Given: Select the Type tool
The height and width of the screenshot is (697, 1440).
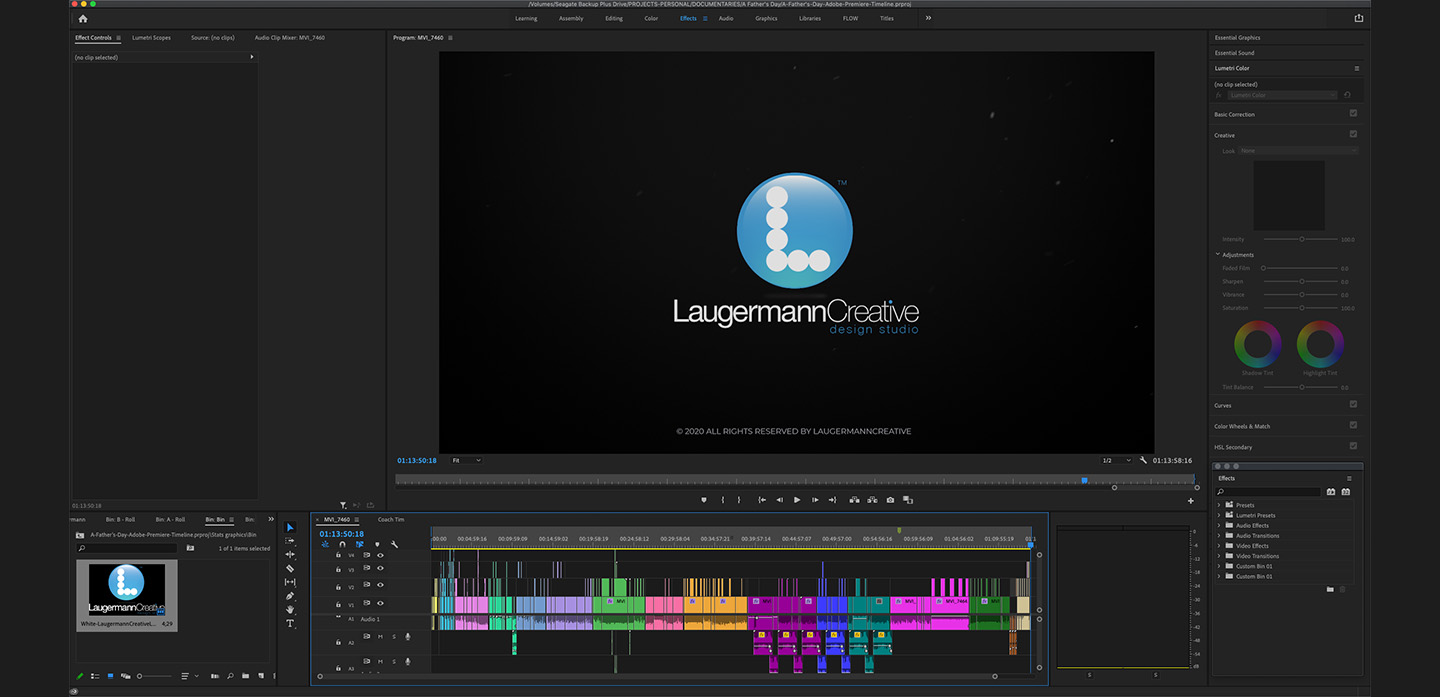Looking at the screenshot, I should [x=290, y=623].
